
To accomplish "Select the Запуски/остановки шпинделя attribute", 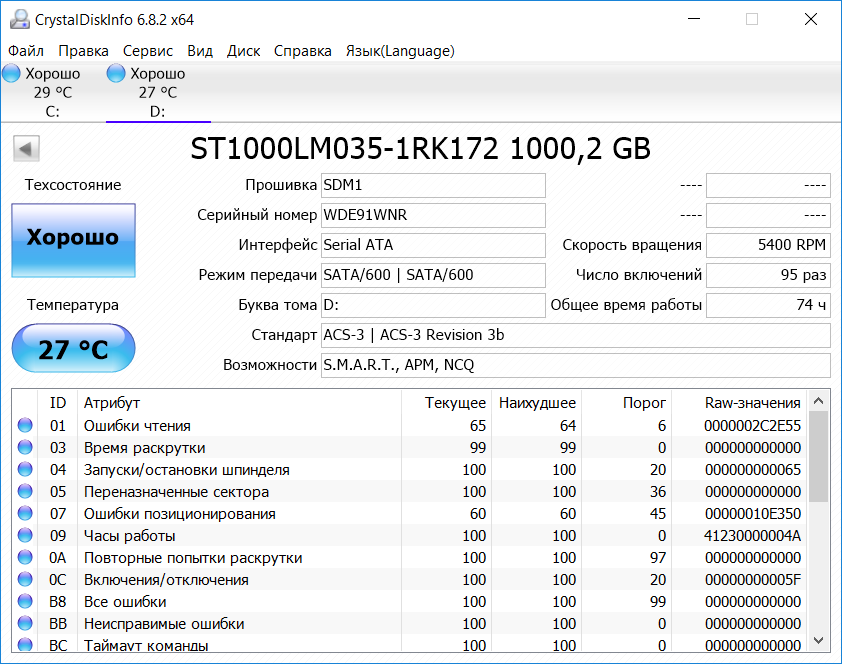I will tap(409, 469).
